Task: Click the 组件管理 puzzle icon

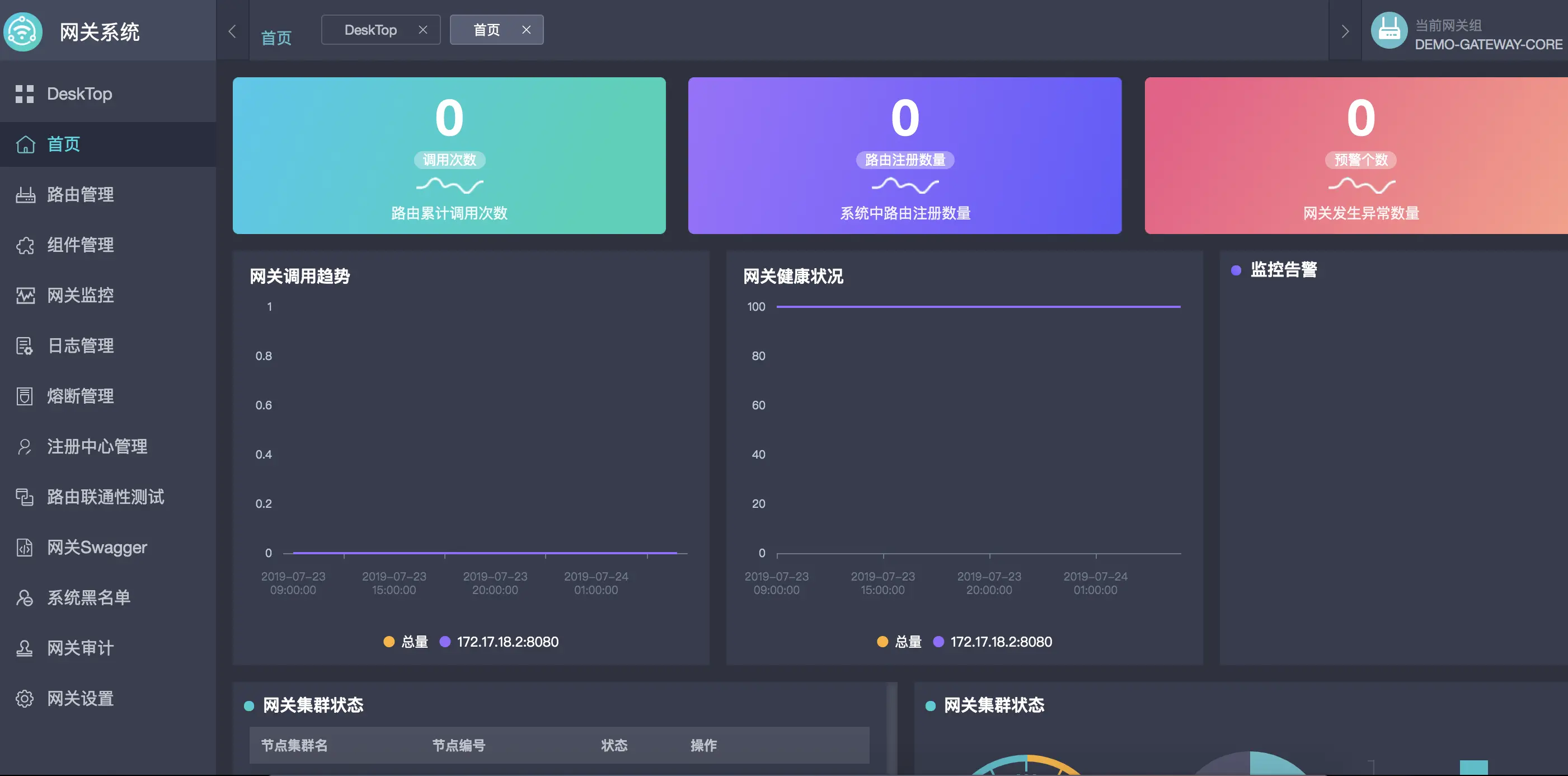Action: pos(25,245)
